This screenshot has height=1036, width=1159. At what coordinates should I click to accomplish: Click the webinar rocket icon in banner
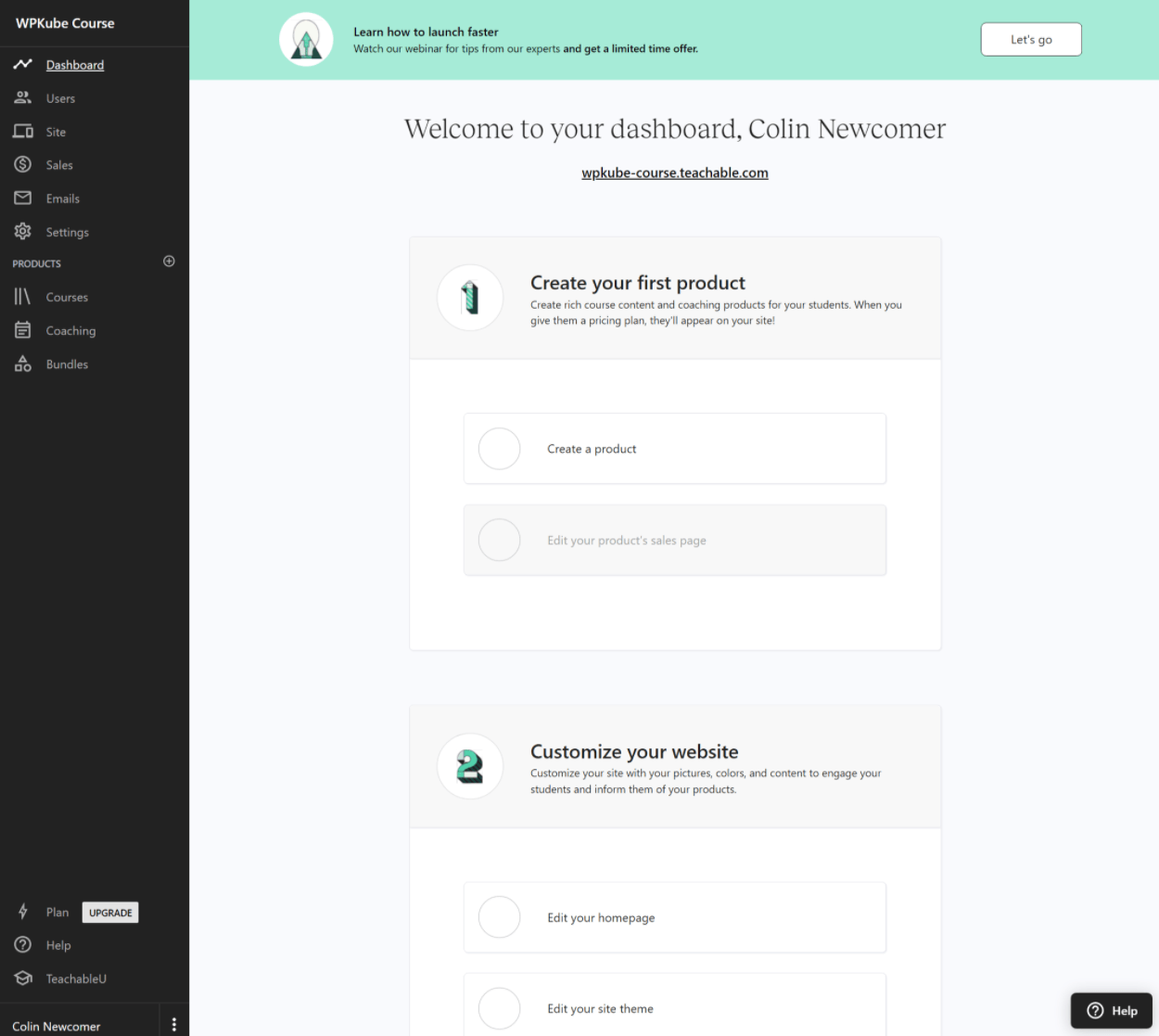(306, 39)
